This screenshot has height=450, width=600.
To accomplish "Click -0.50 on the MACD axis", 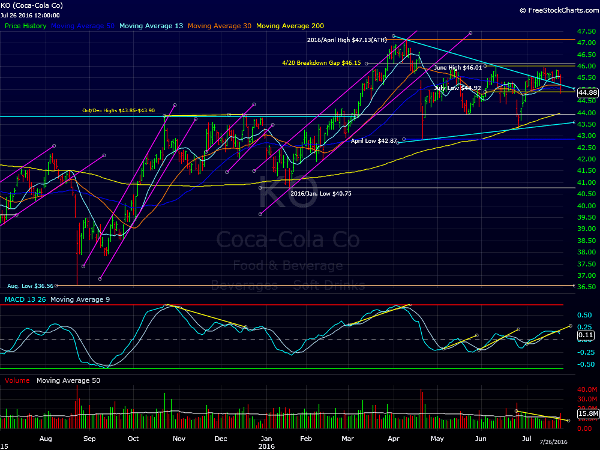I will 585,365.
